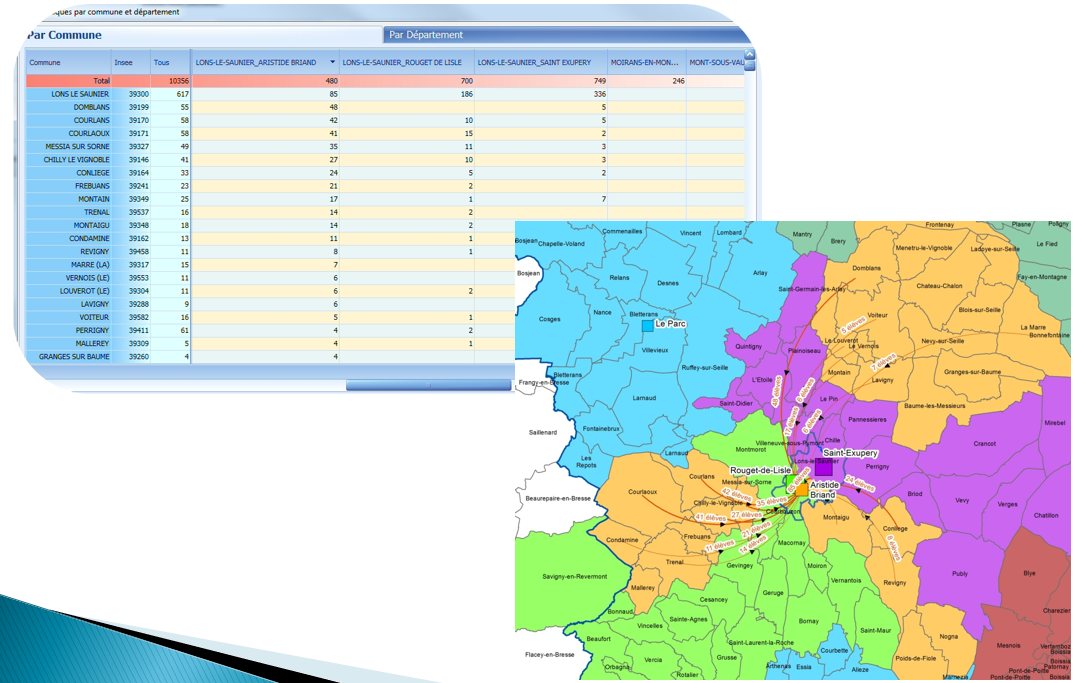This screenshot has width=1077, height=683.
Task: Select the Par Commune tab
Action: (x=64, y=34)
